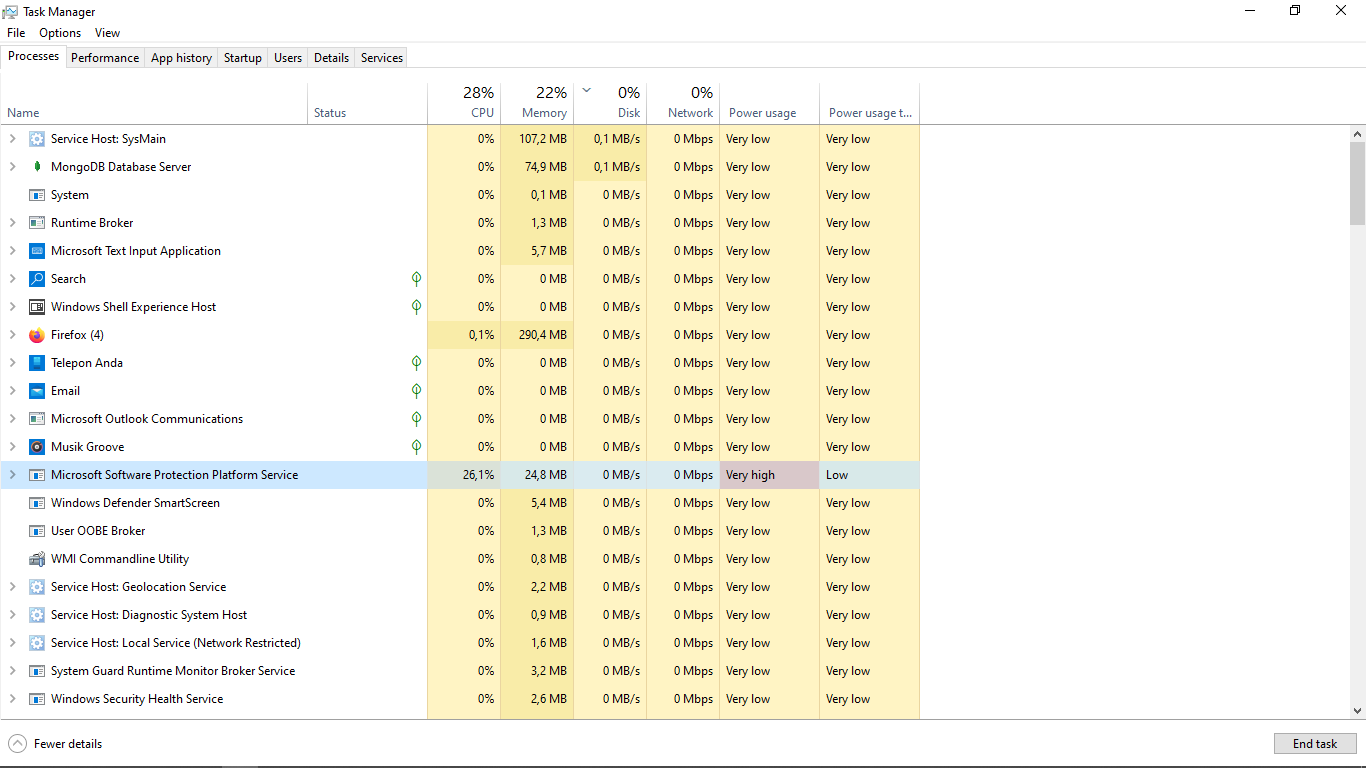
Task: Expand the Microsoft Software Protection Platform Service row
Action: pos(13,475)
